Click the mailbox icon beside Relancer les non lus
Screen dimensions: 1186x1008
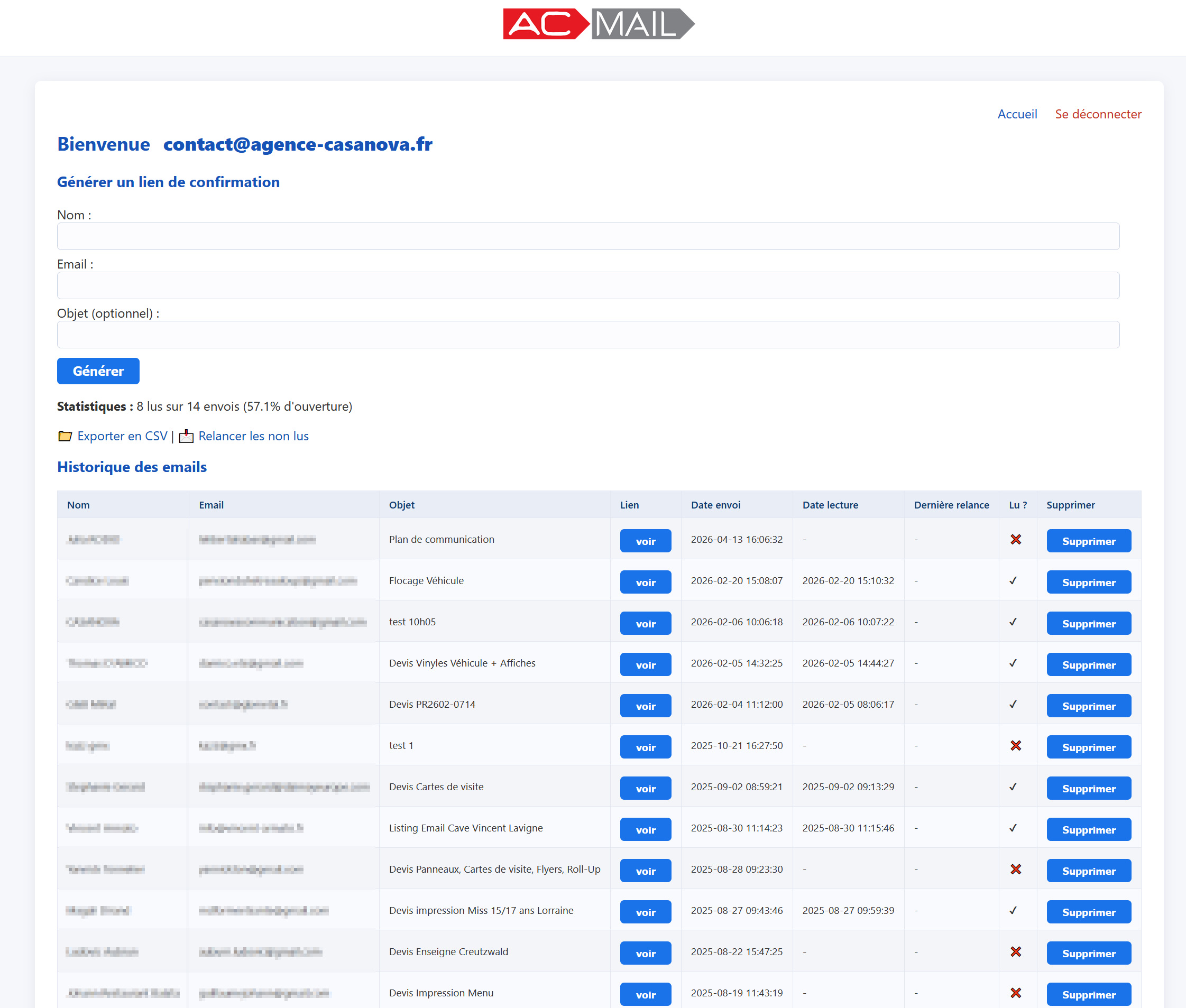pyautogui.click(x=186, y=437)
